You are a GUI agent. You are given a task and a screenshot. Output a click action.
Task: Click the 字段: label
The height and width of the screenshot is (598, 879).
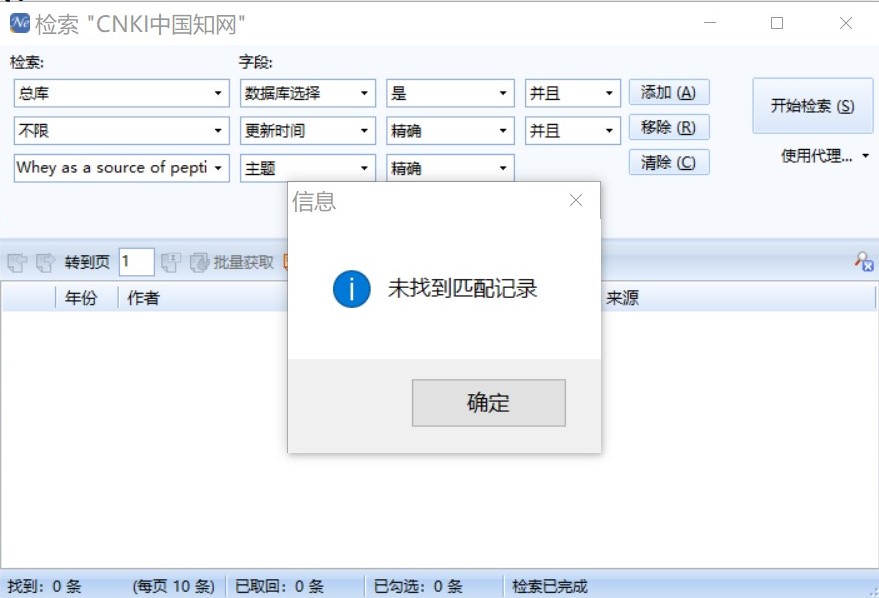tap(256, 62)
